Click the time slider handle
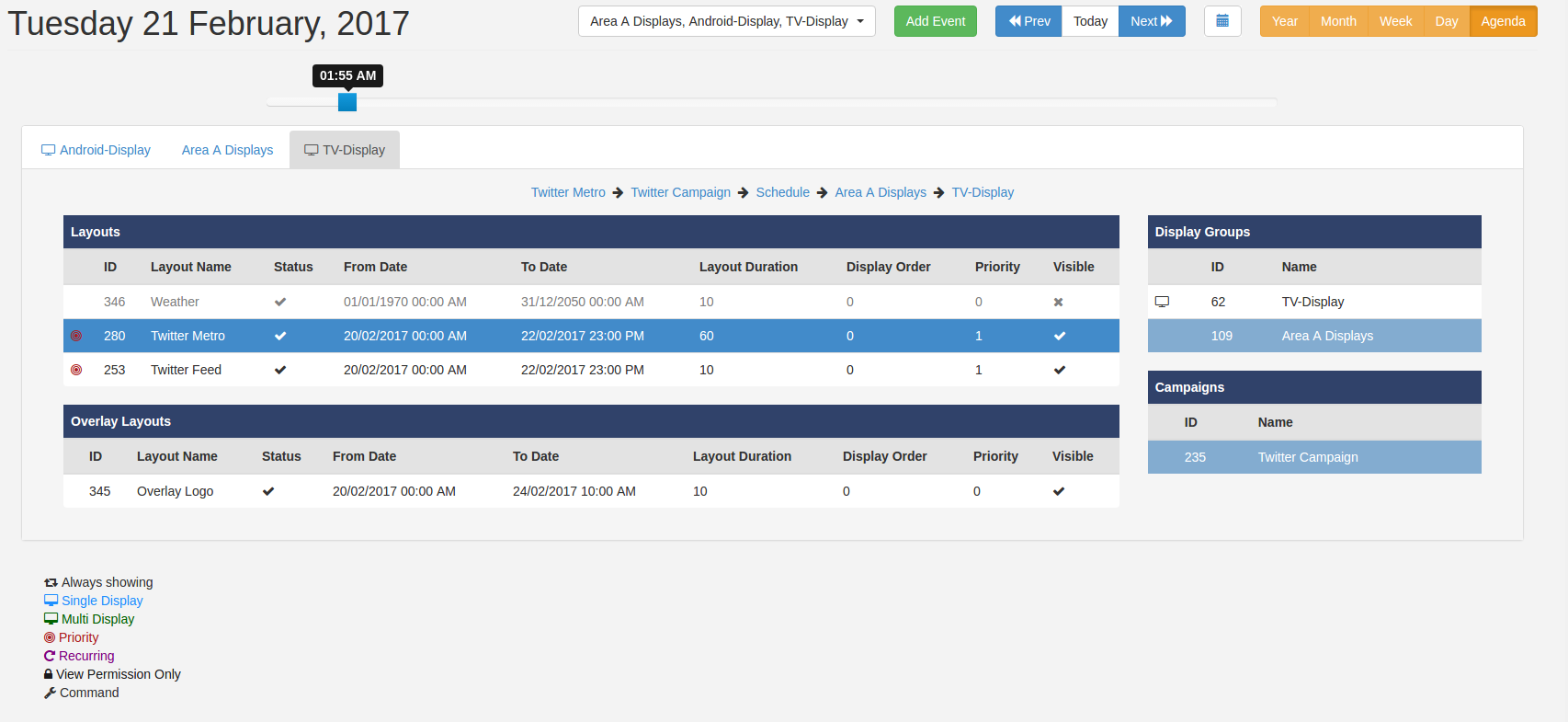1568x722 pixels. point(347,102)
